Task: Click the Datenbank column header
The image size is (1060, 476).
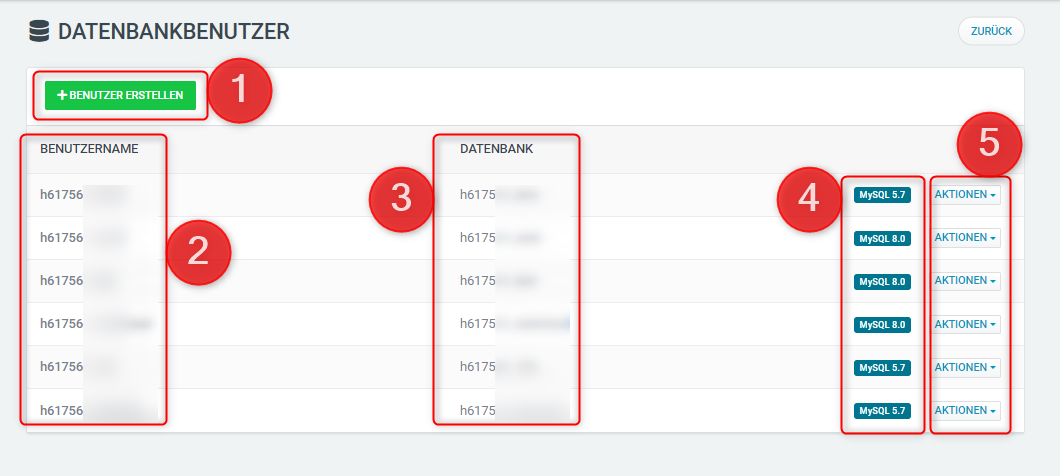Action: 496,149
